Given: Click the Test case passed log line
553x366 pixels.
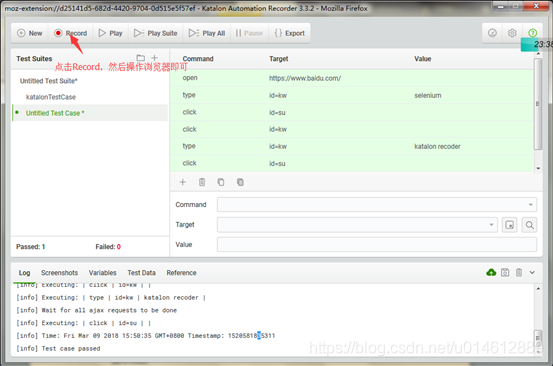Looking at the screenshot, I should 58,348.
